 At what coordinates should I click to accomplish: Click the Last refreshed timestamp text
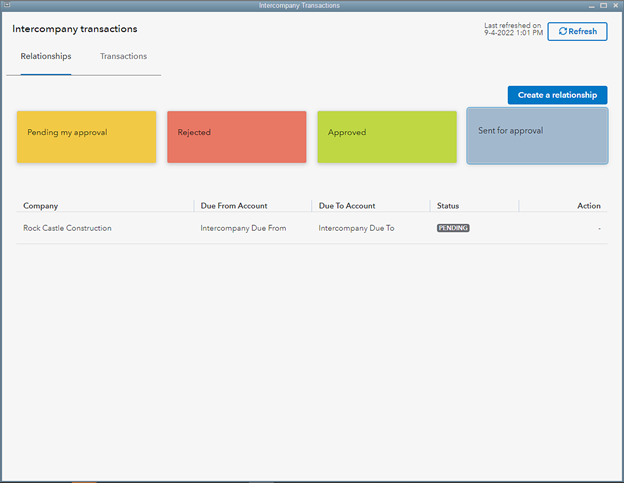(x=512, y=30)
